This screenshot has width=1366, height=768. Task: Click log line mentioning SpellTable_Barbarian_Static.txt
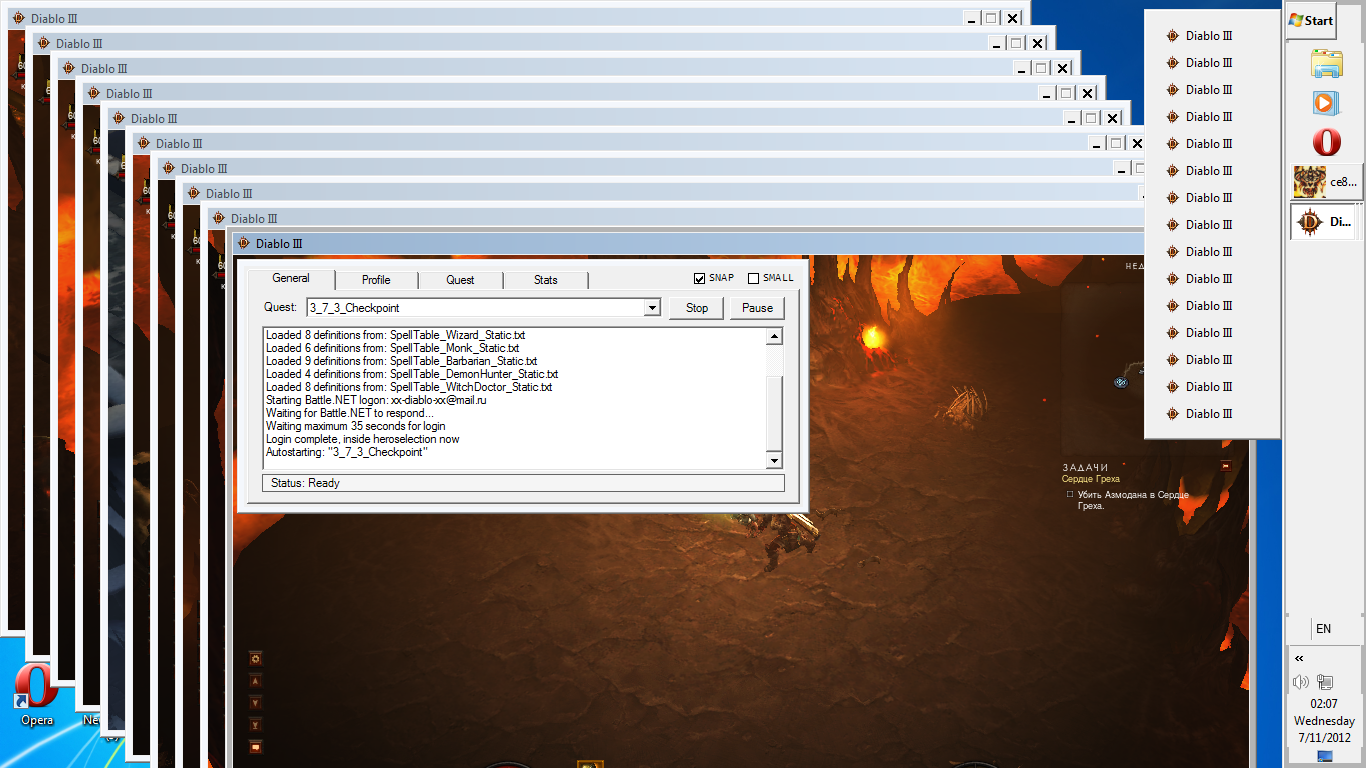click(402, 361)
